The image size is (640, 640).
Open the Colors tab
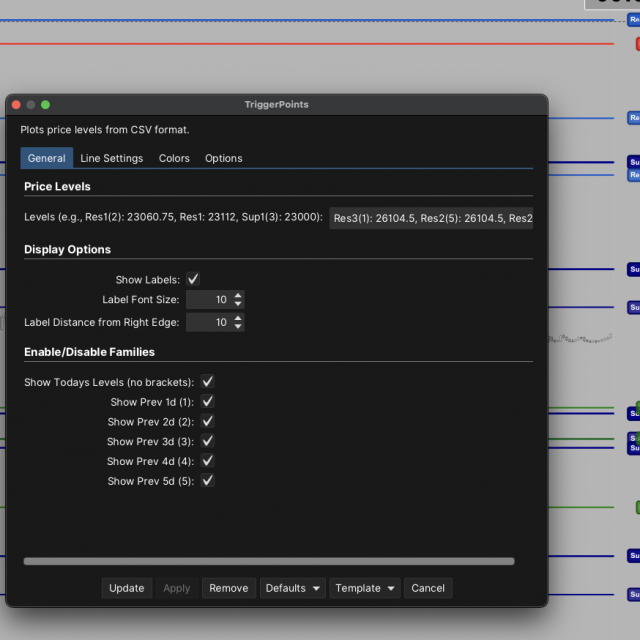[x=174, y=158]
